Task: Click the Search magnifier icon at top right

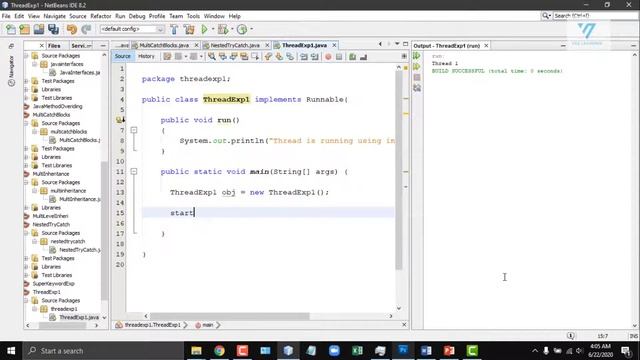Action: (545, 16)
